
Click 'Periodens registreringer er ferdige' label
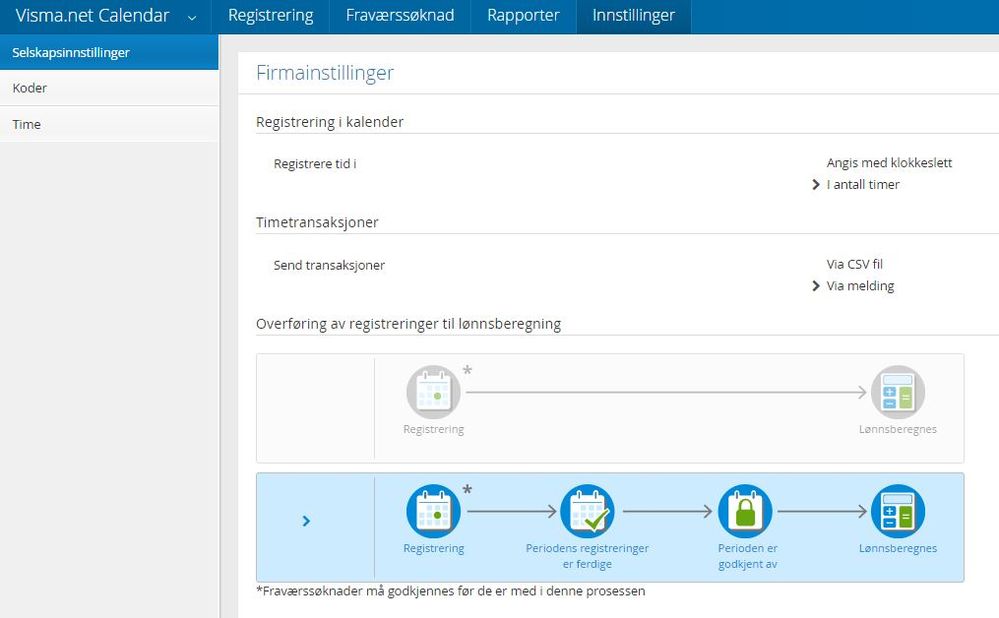(587, 556)
